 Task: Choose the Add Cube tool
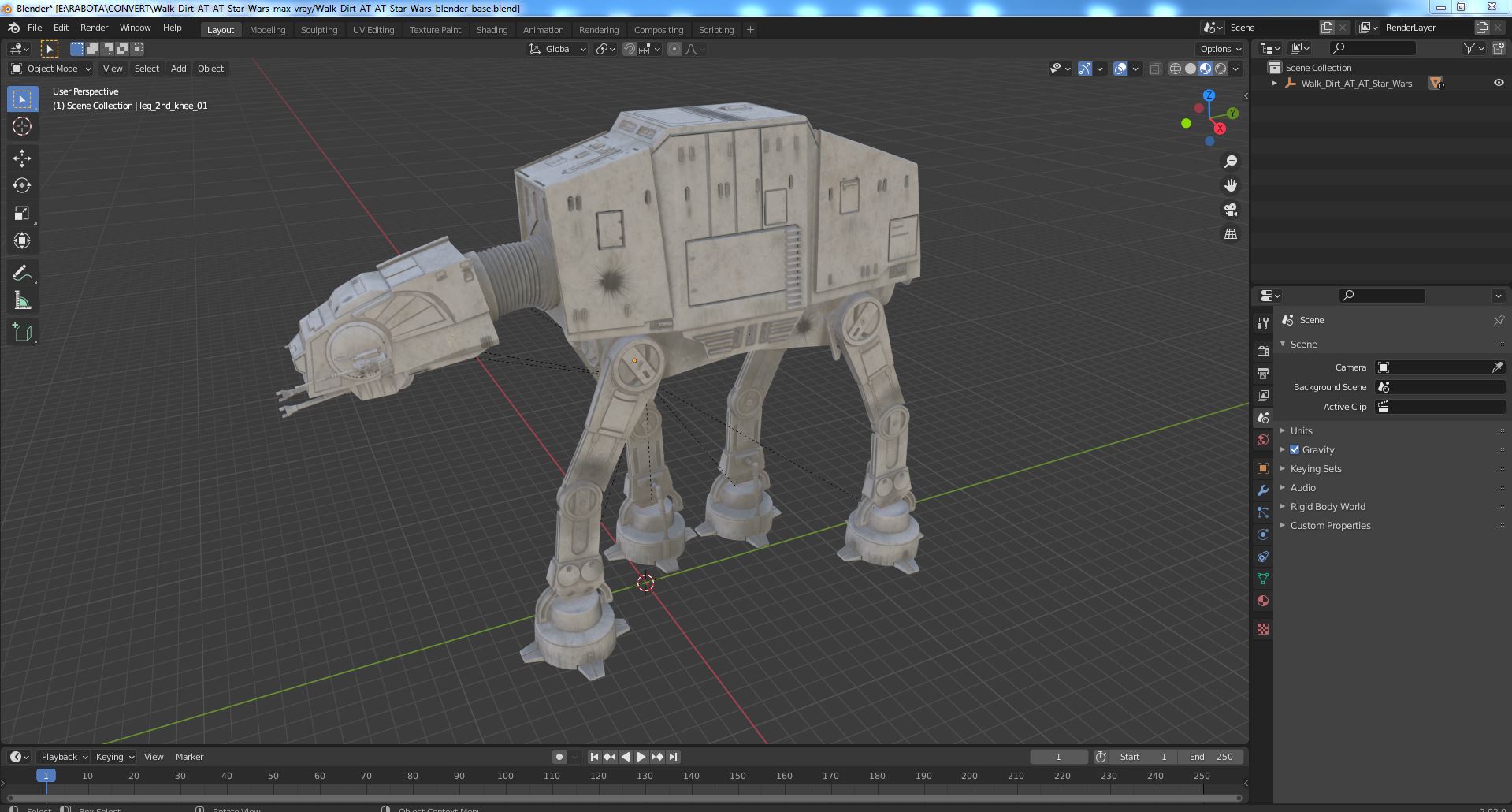(22, 332)
